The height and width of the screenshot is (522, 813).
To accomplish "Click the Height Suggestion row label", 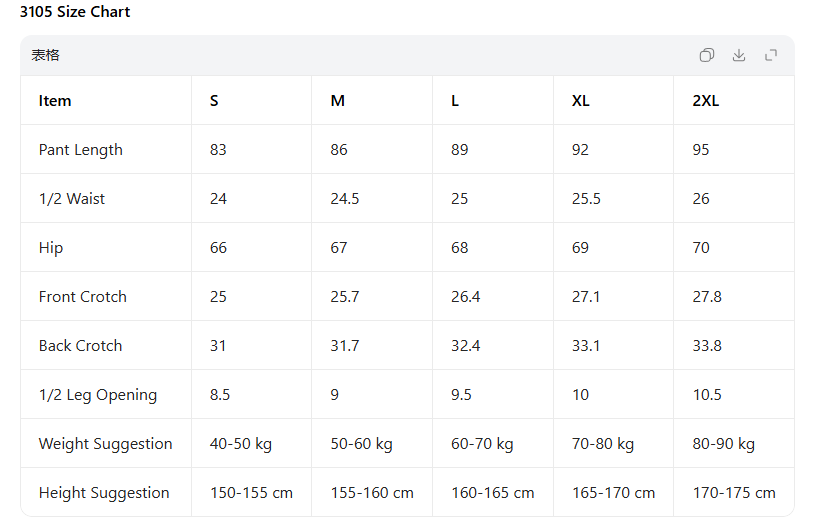I will (104, 493).
